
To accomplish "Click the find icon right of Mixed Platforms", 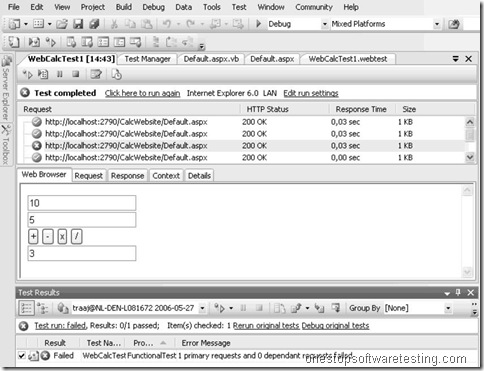I will 454,24.
